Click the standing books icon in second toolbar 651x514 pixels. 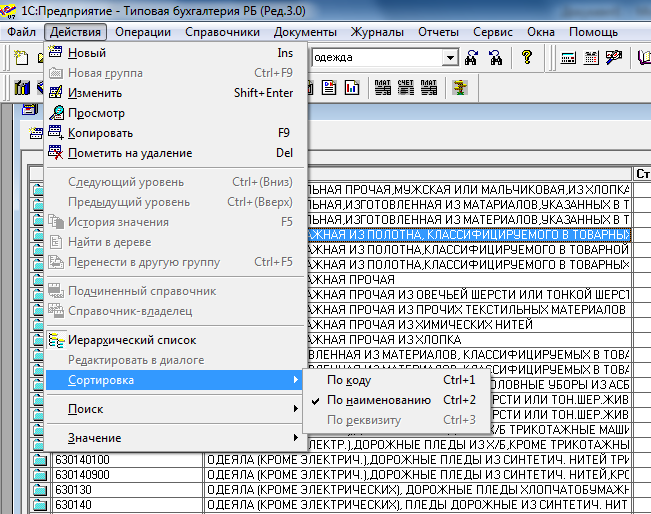point(22,88)
